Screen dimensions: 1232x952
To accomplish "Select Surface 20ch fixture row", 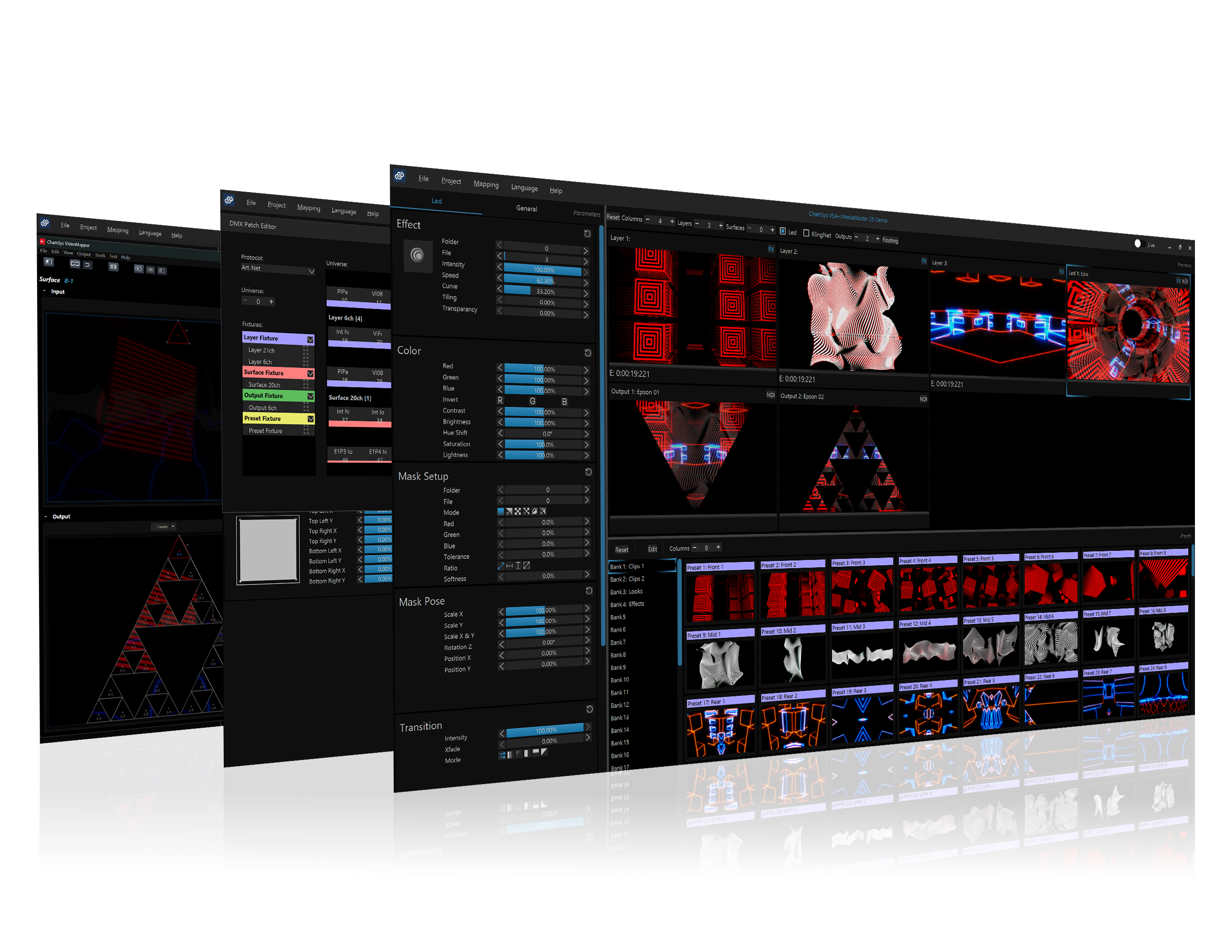I will click(278, 386).
